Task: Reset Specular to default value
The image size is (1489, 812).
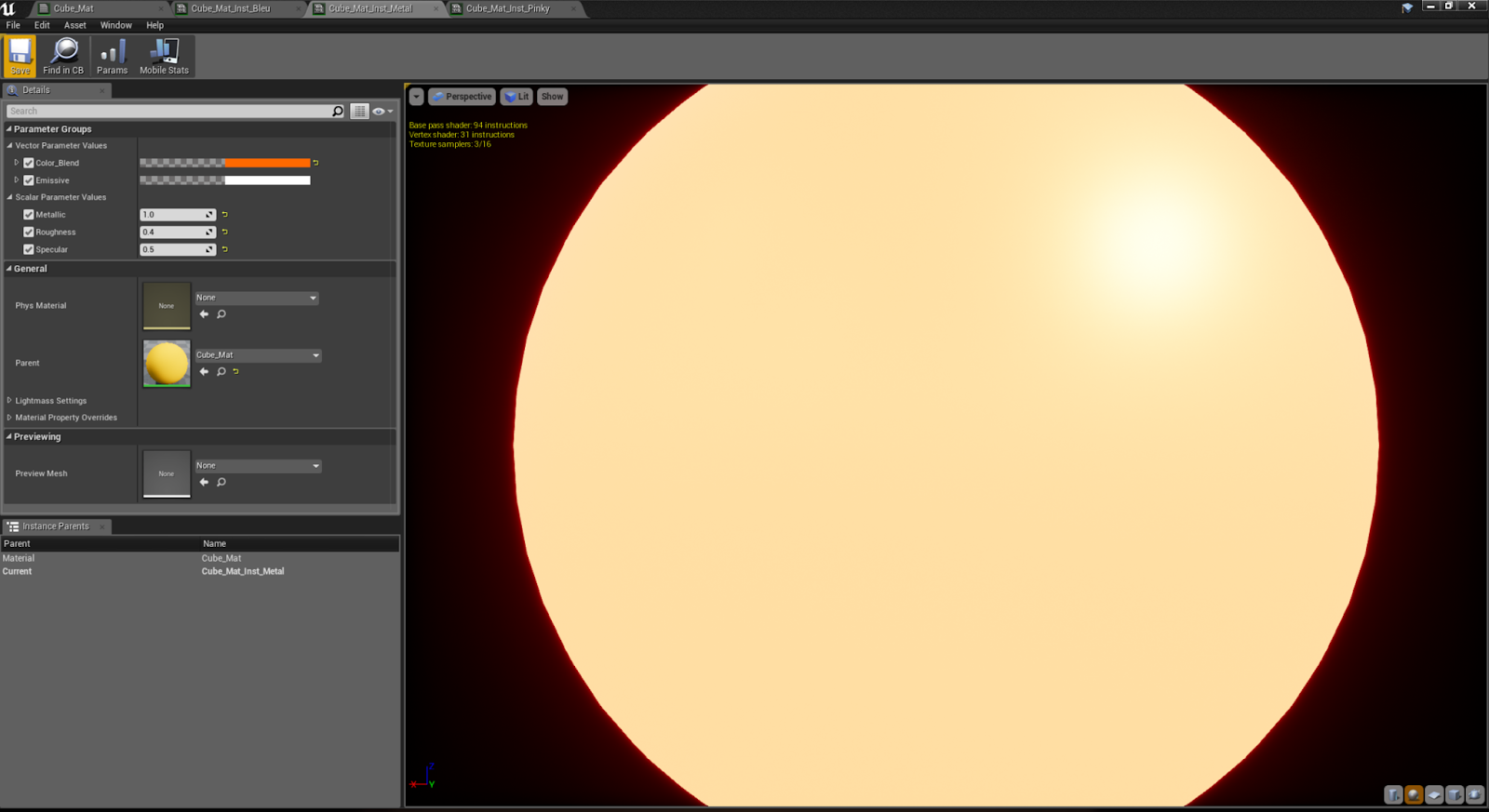Action: (x=224, y=249)
